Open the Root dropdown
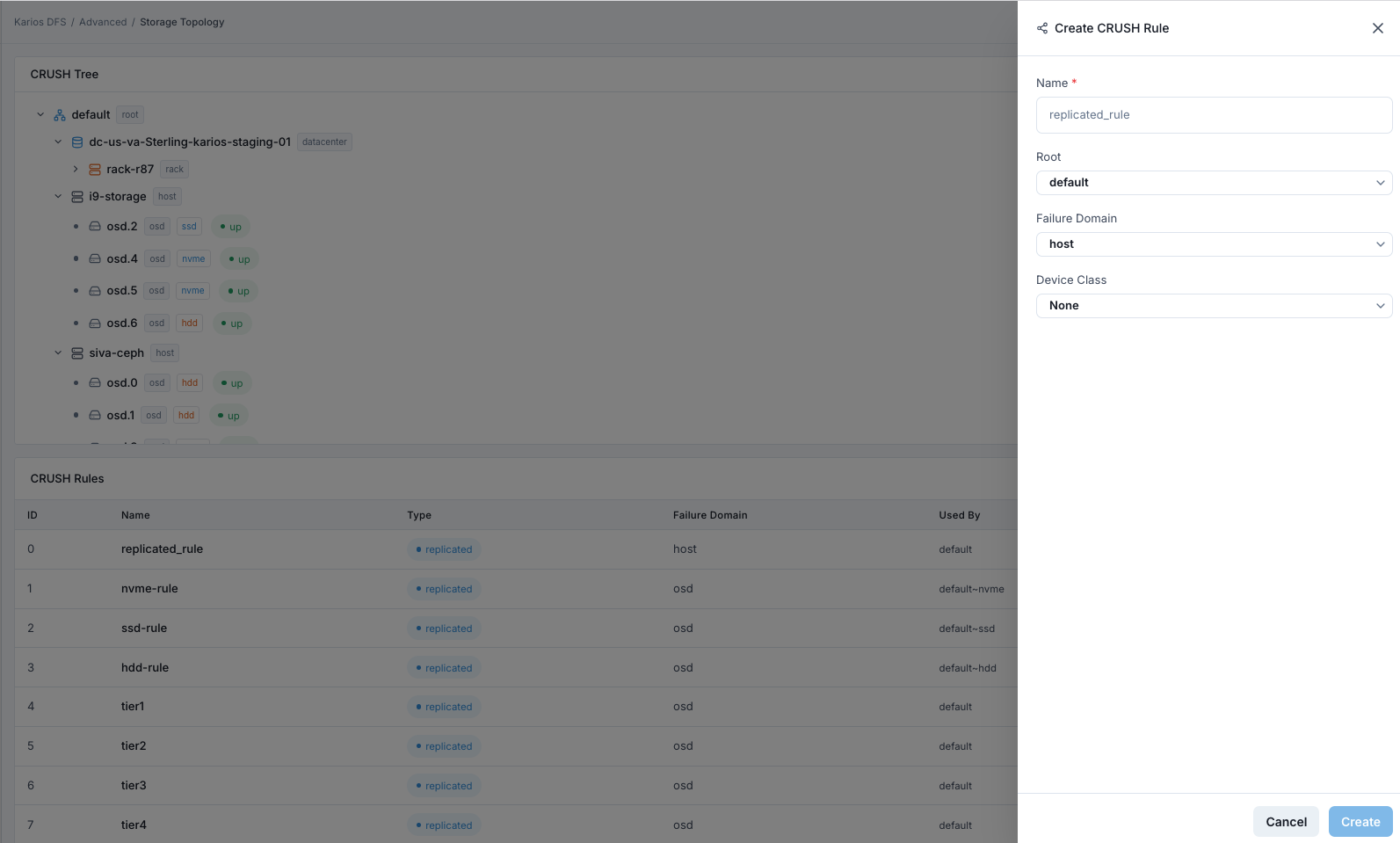1400x843 pixels. tap(1214, 183)
